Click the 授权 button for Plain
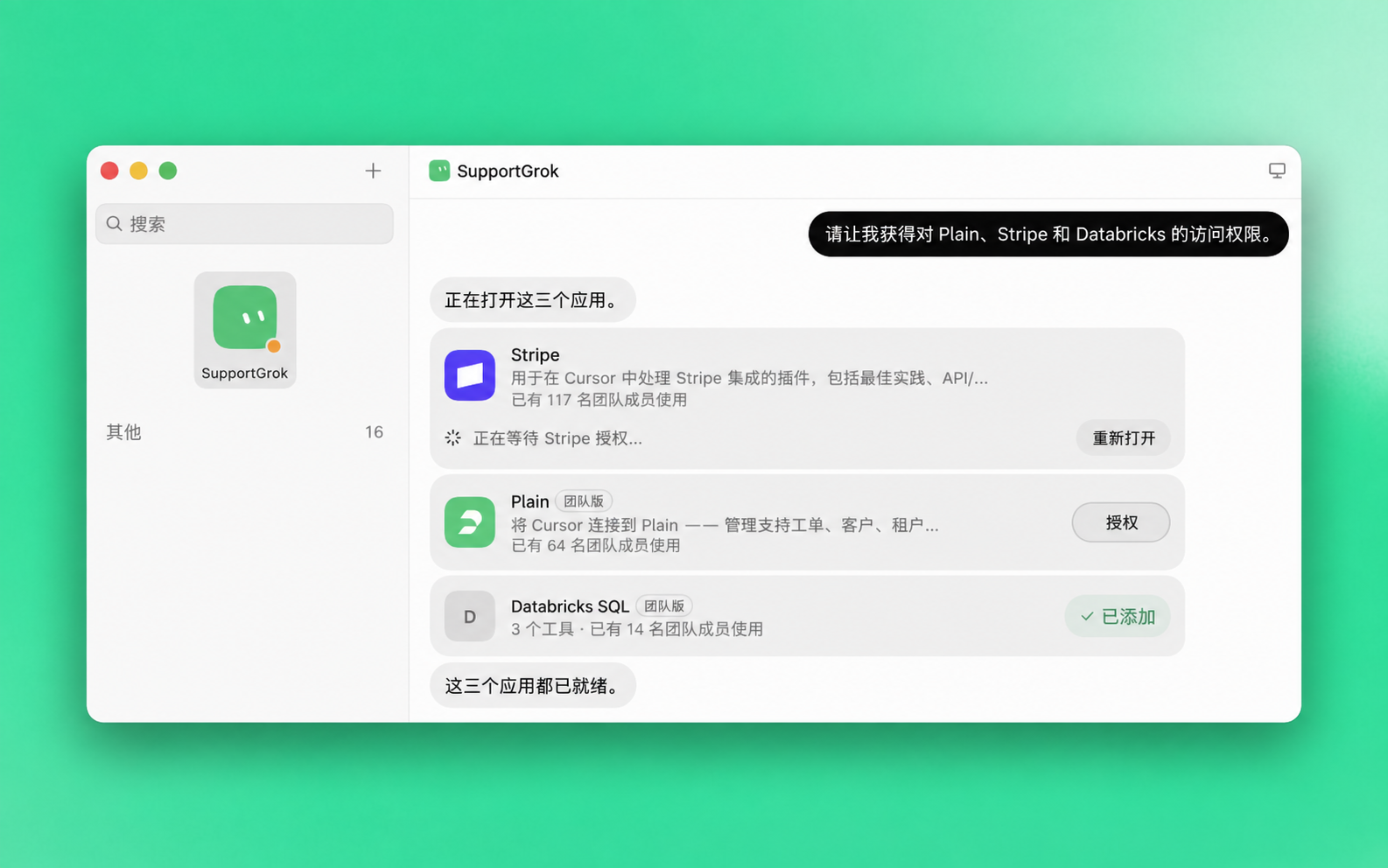 click(1121, 522)
